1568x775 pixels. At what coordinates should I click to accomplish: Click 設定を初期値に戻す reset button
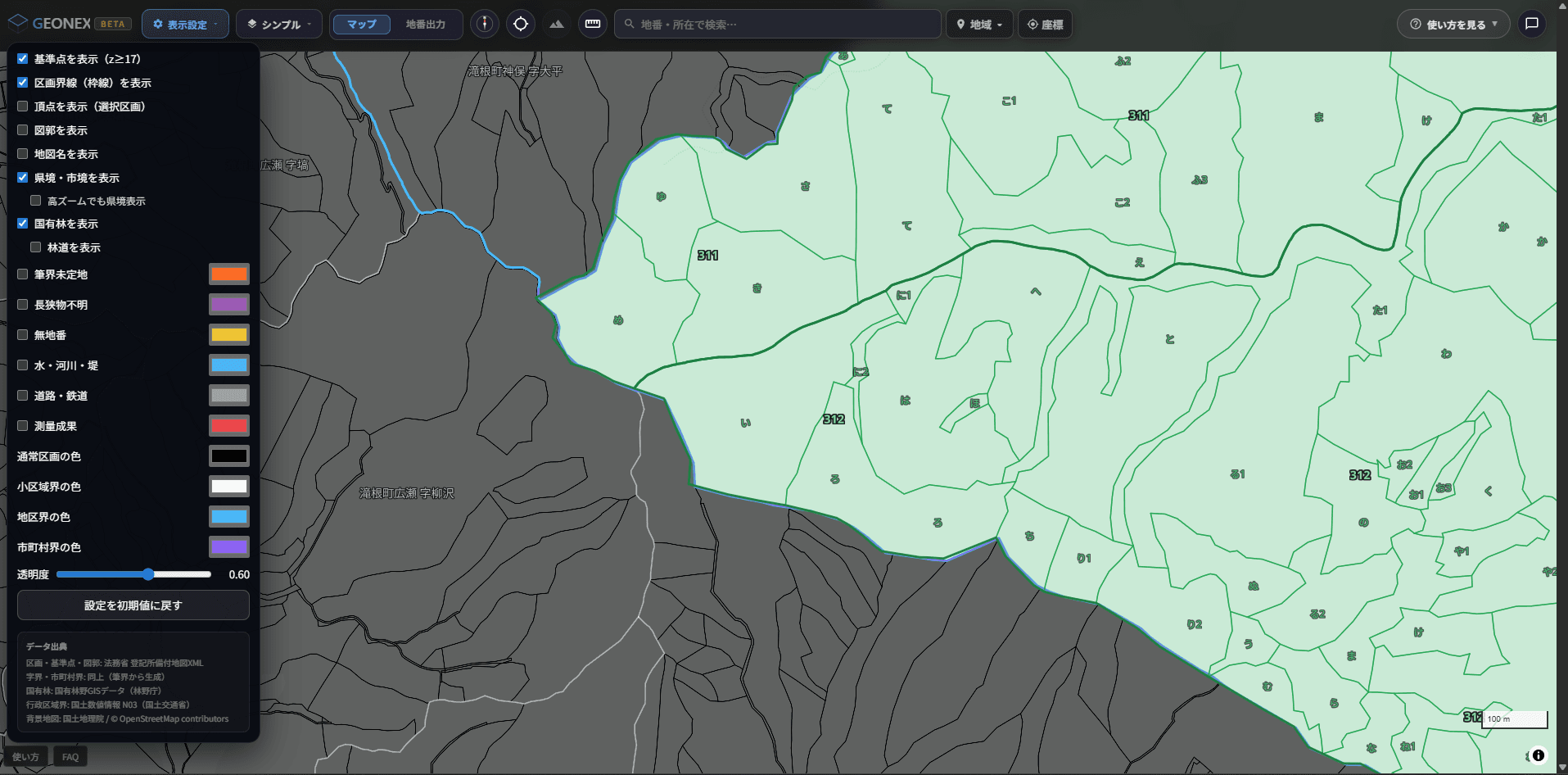133,605
